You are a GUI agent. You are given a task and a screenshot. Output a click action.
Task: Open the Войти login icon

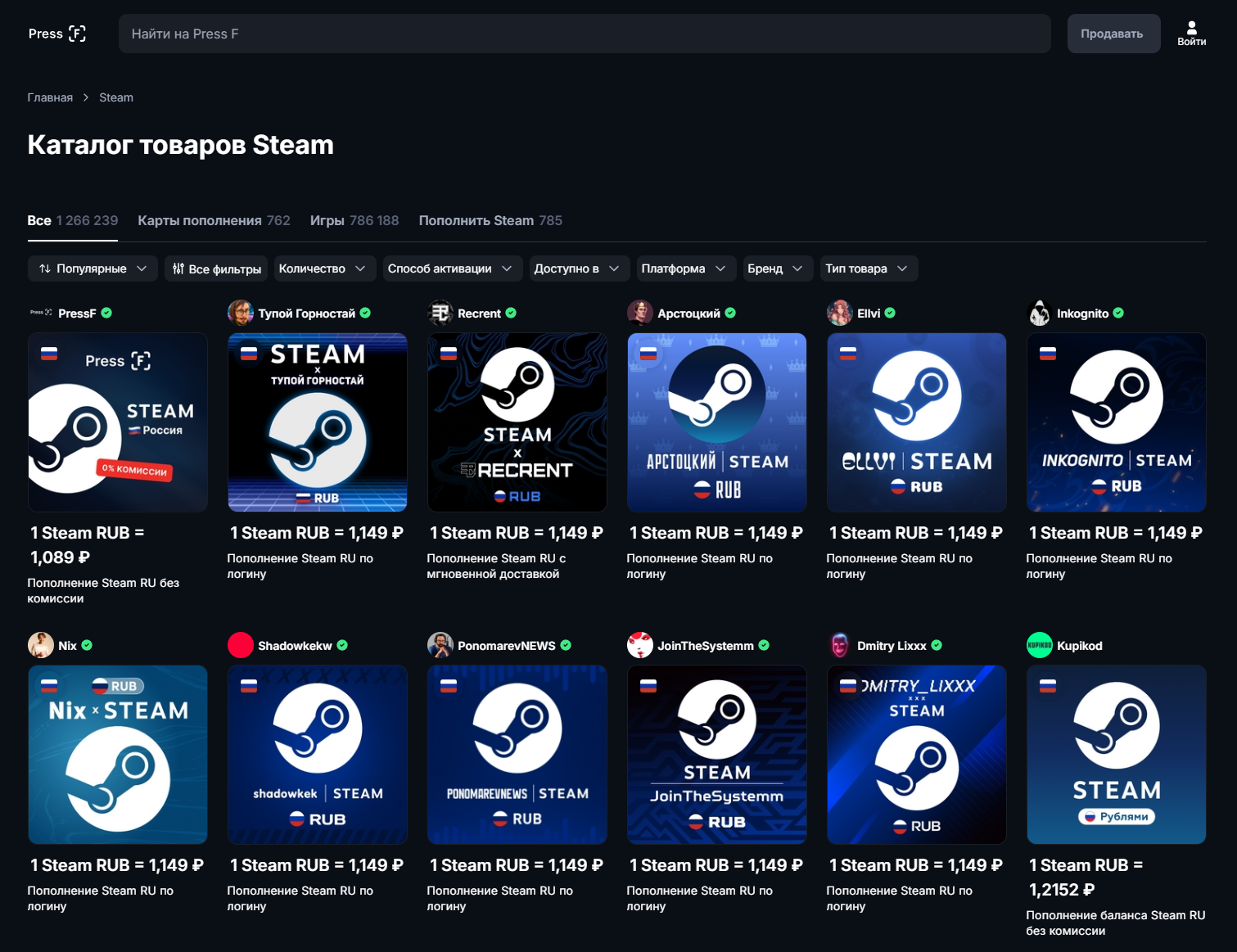(1191, 34)
